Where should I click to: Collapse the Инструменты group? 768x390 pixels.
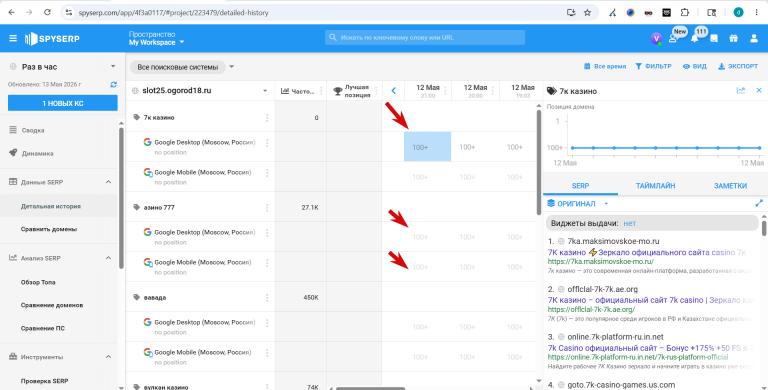click(108, 357)
